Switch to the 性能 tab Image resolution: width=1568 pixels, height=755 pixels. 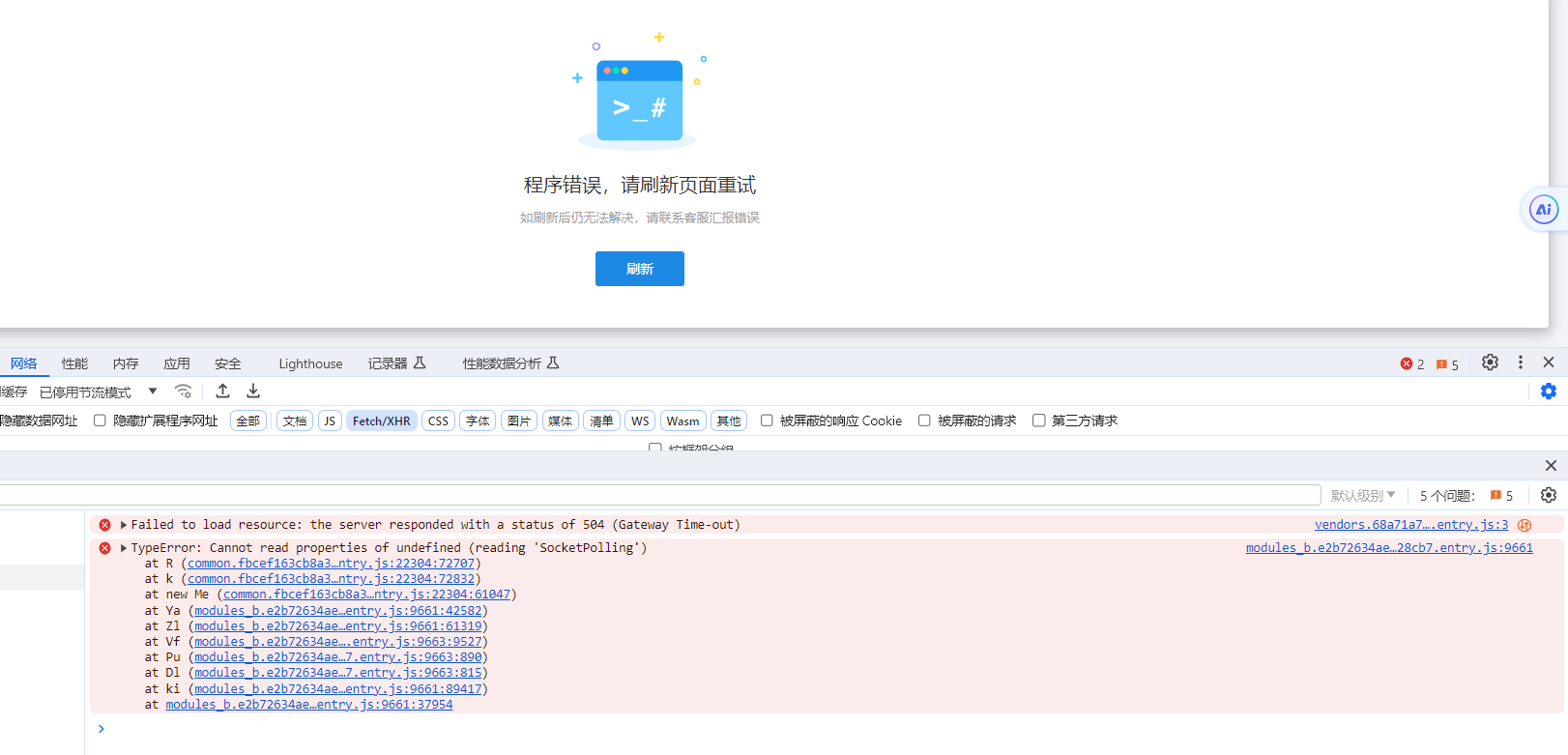point(74,363)
